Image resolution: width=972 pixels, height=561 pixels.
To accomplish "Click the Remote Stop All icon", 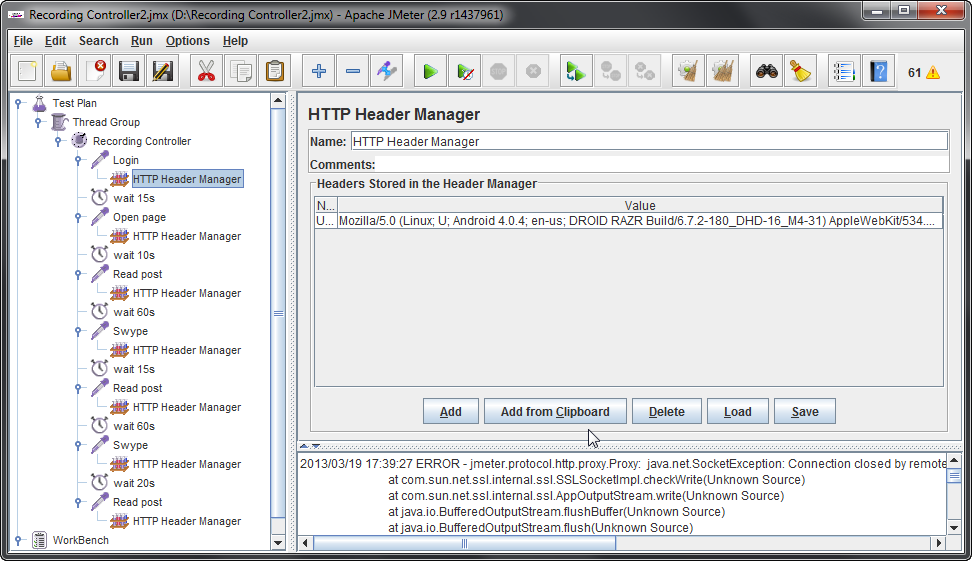I will click(x=611, y=71).
